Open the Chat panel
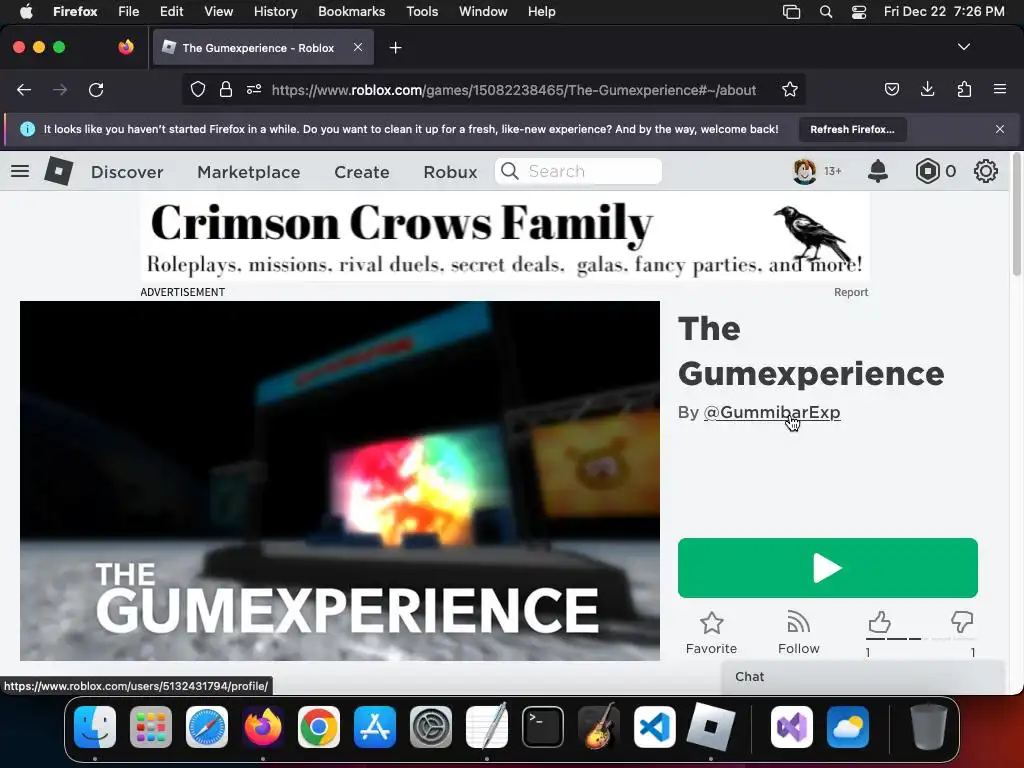1024x768 pixels. [862, 677]
